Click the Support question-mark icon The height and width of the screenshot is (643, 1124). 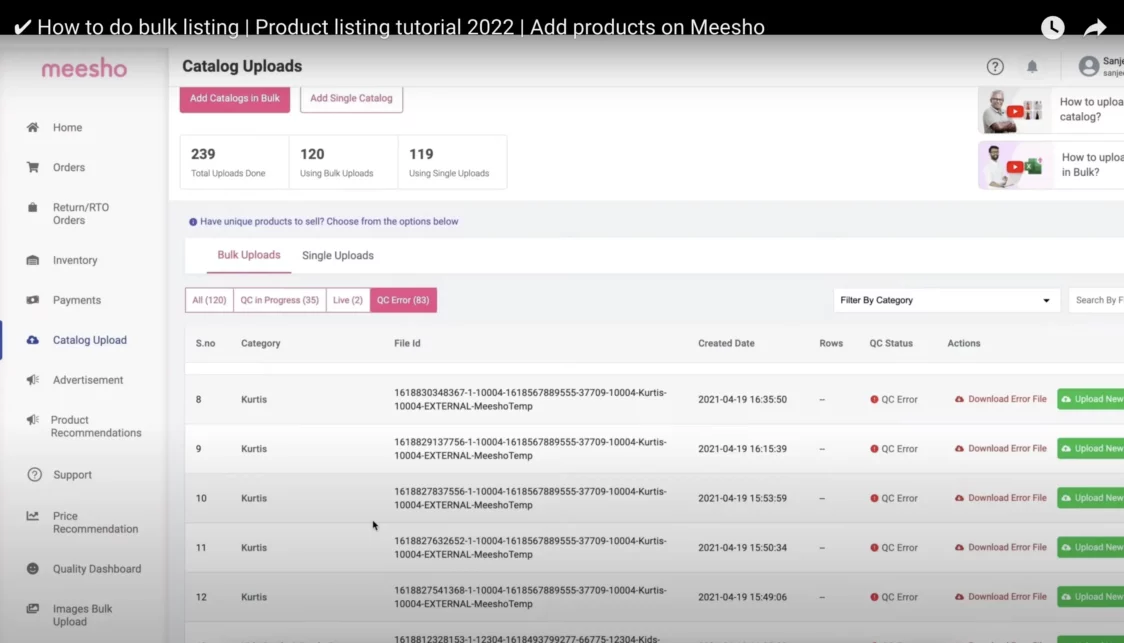click(x=34, y=475)
